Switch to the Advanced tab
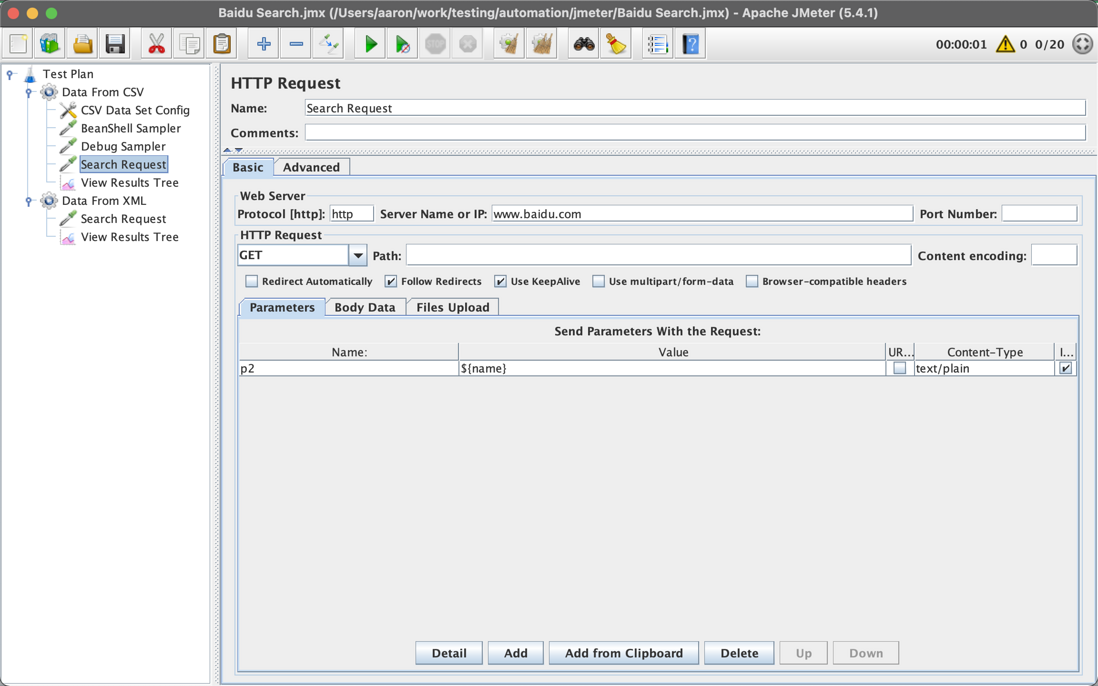 (312, 167)
